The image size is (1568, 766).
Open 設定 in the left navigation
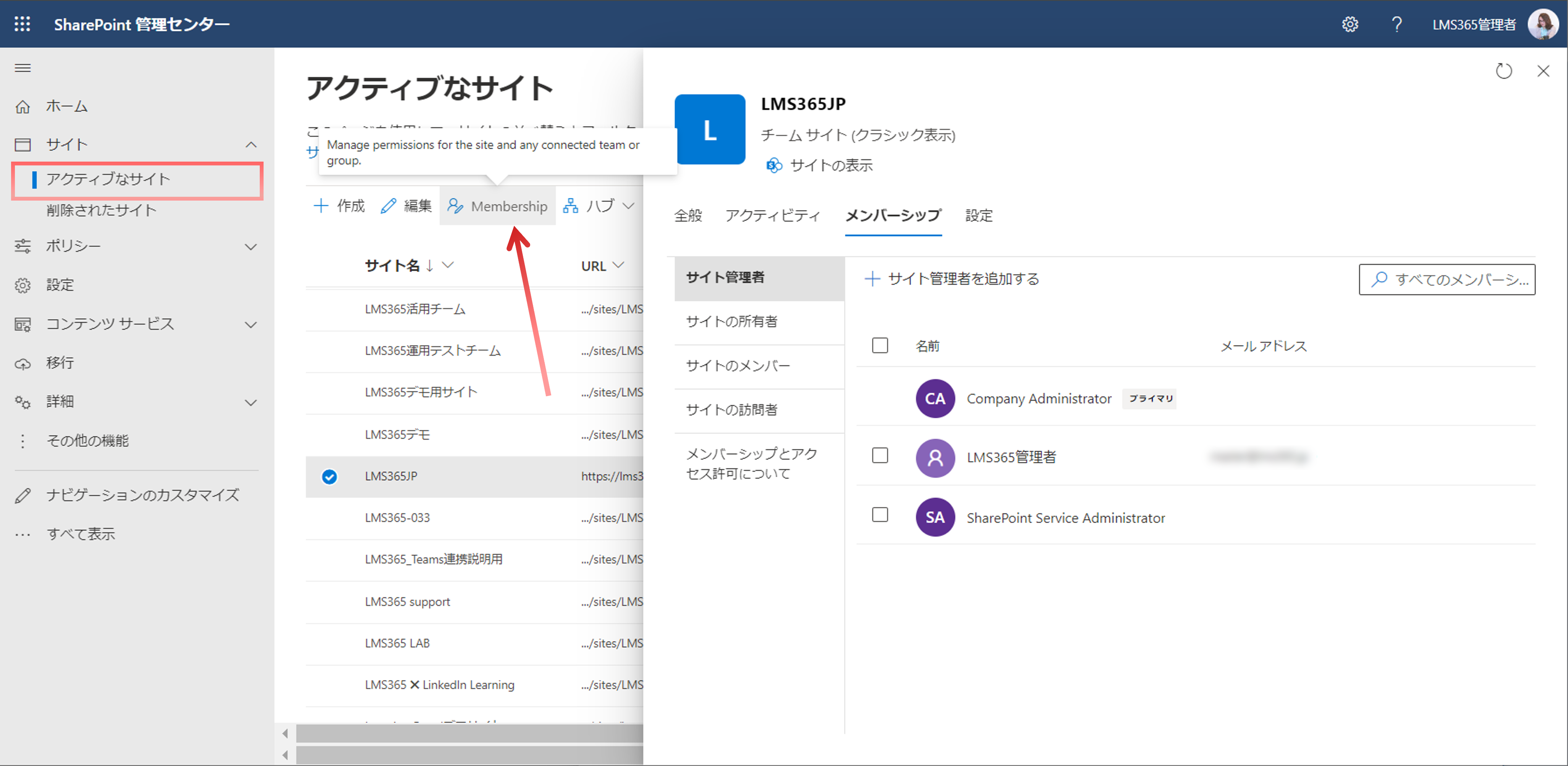tap(60, 285)
